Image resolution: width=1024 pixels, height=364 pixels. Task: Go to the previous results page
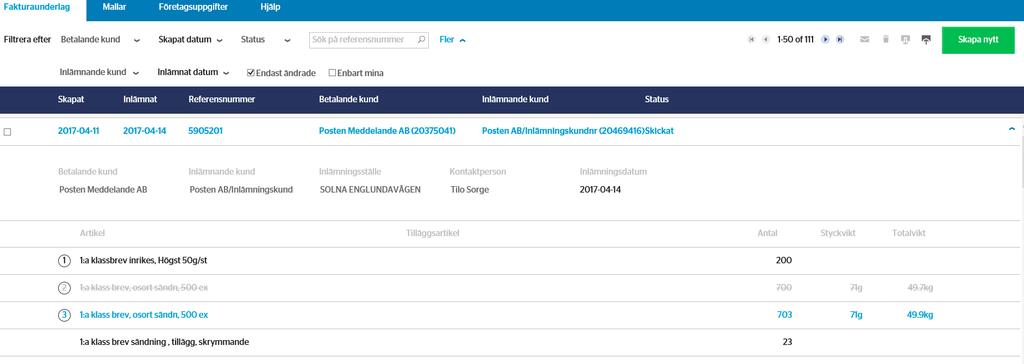pos(765,40)
